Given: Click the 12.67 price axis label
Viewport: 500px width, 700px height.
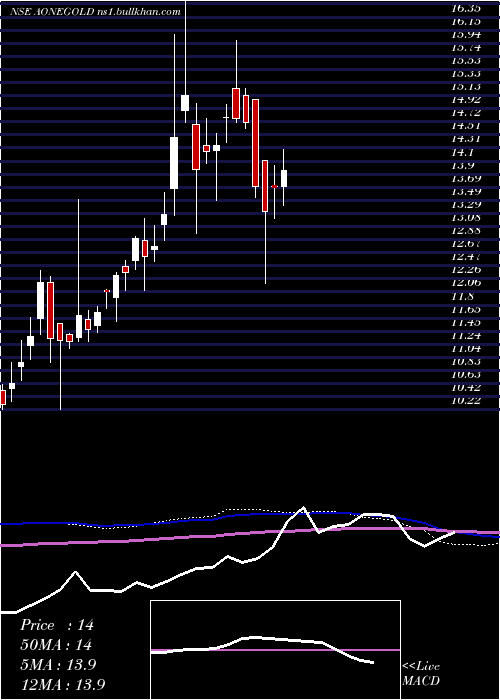Looking at the screenshot, I should tap(465, 243).
